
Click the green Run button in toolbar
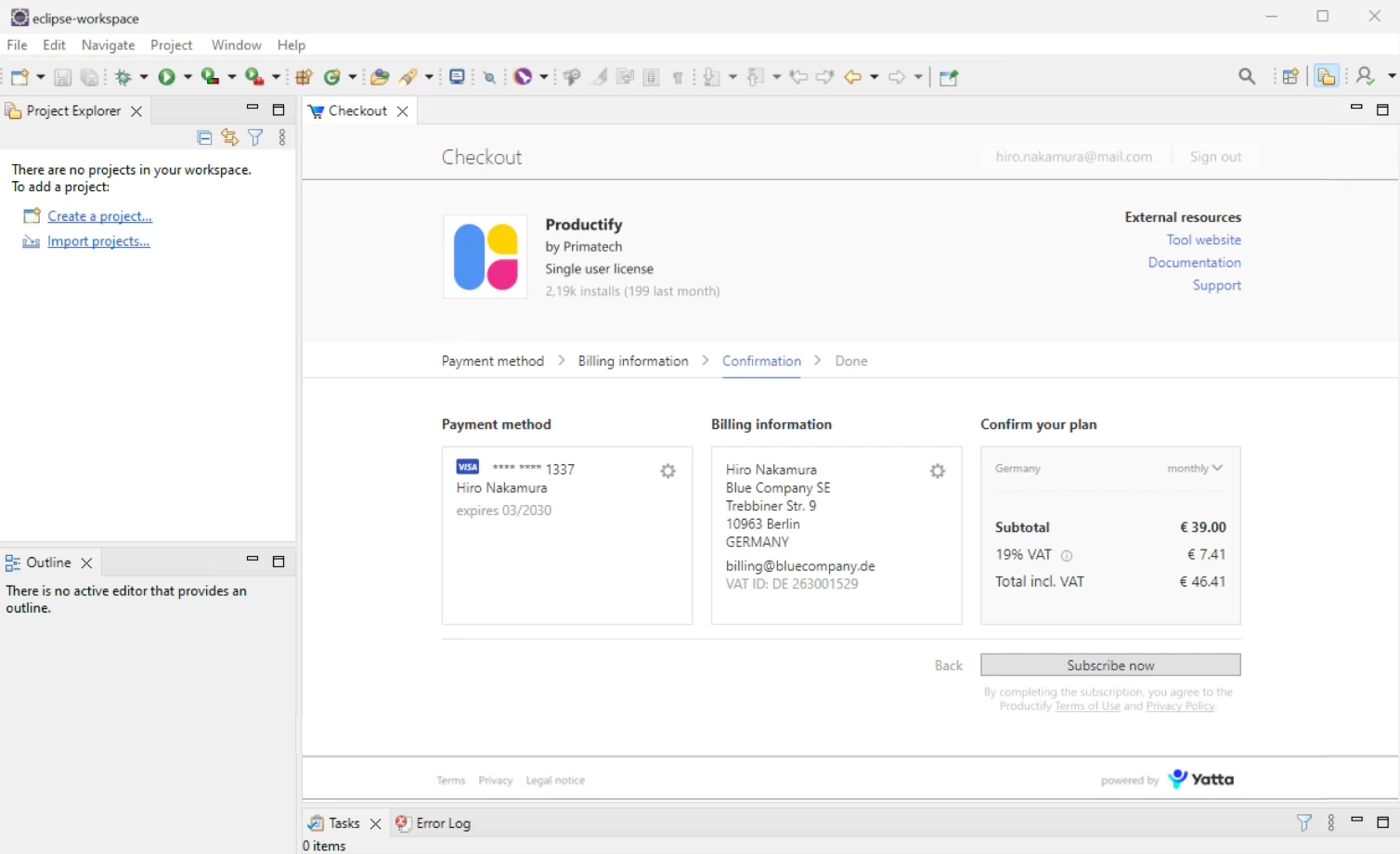pyautogui.click(x=166, y=77)
